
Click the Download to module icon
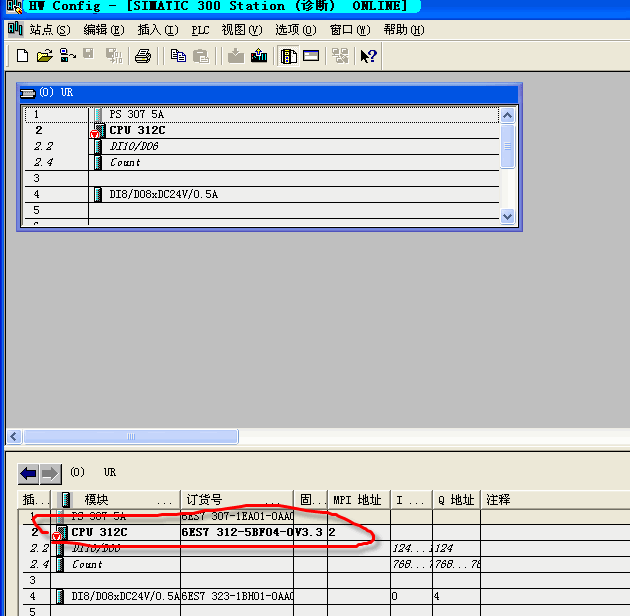236,56
